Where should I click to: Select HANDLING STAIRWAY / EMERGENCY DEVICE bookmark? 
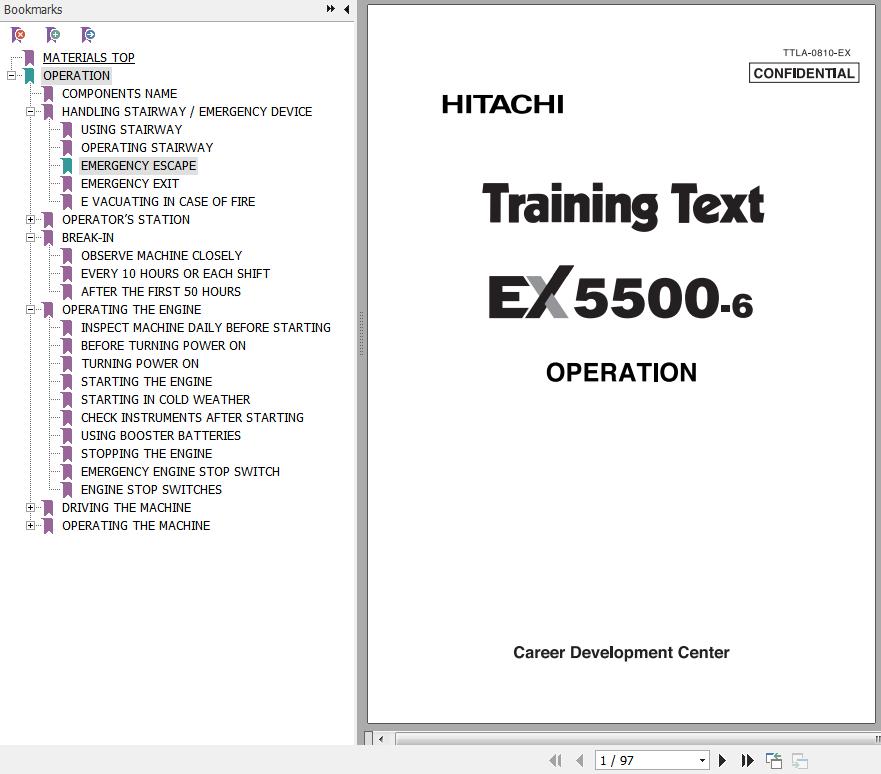[x=187, y=111]
